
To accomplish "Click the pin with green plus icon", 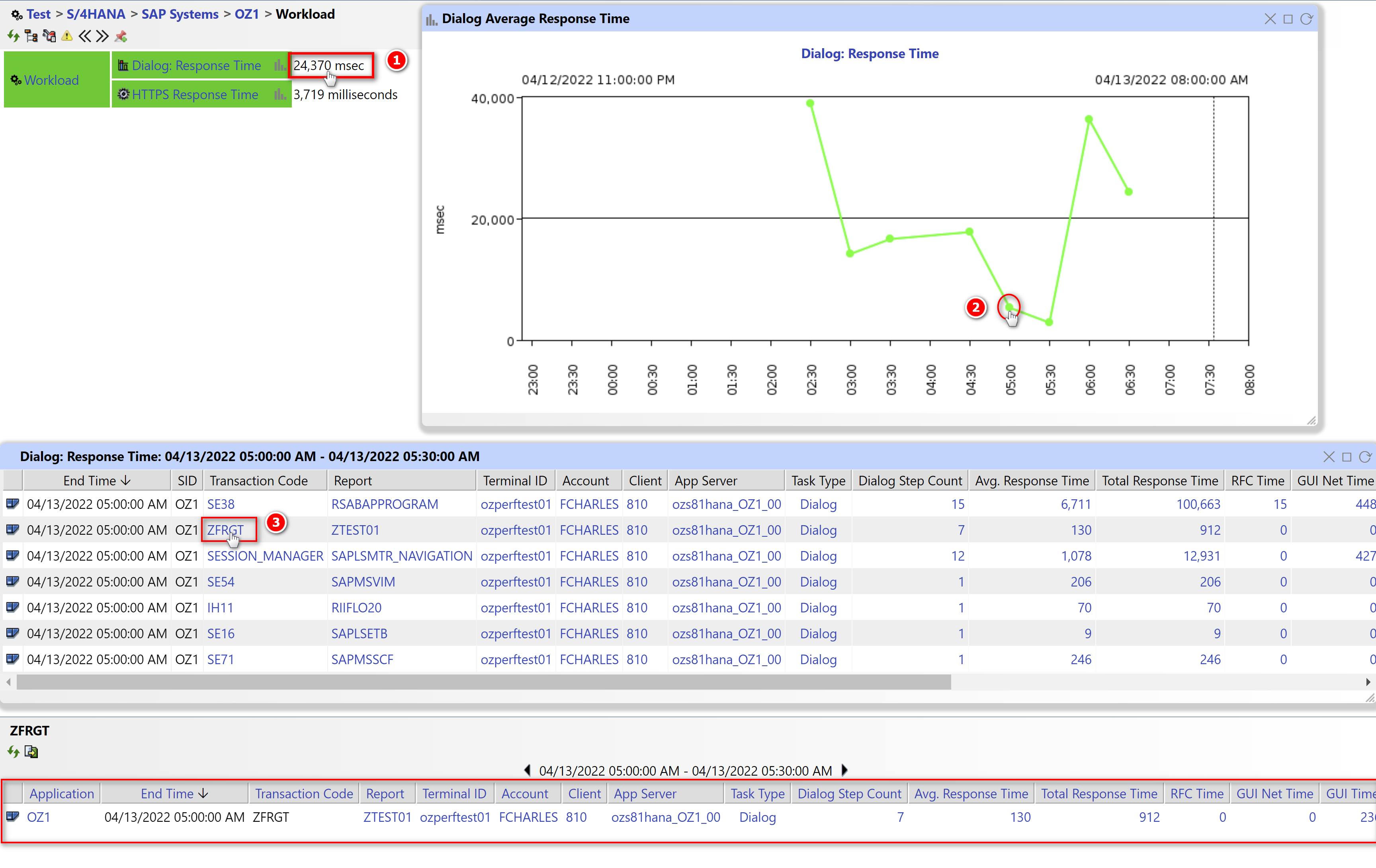I will pos(121,37).
